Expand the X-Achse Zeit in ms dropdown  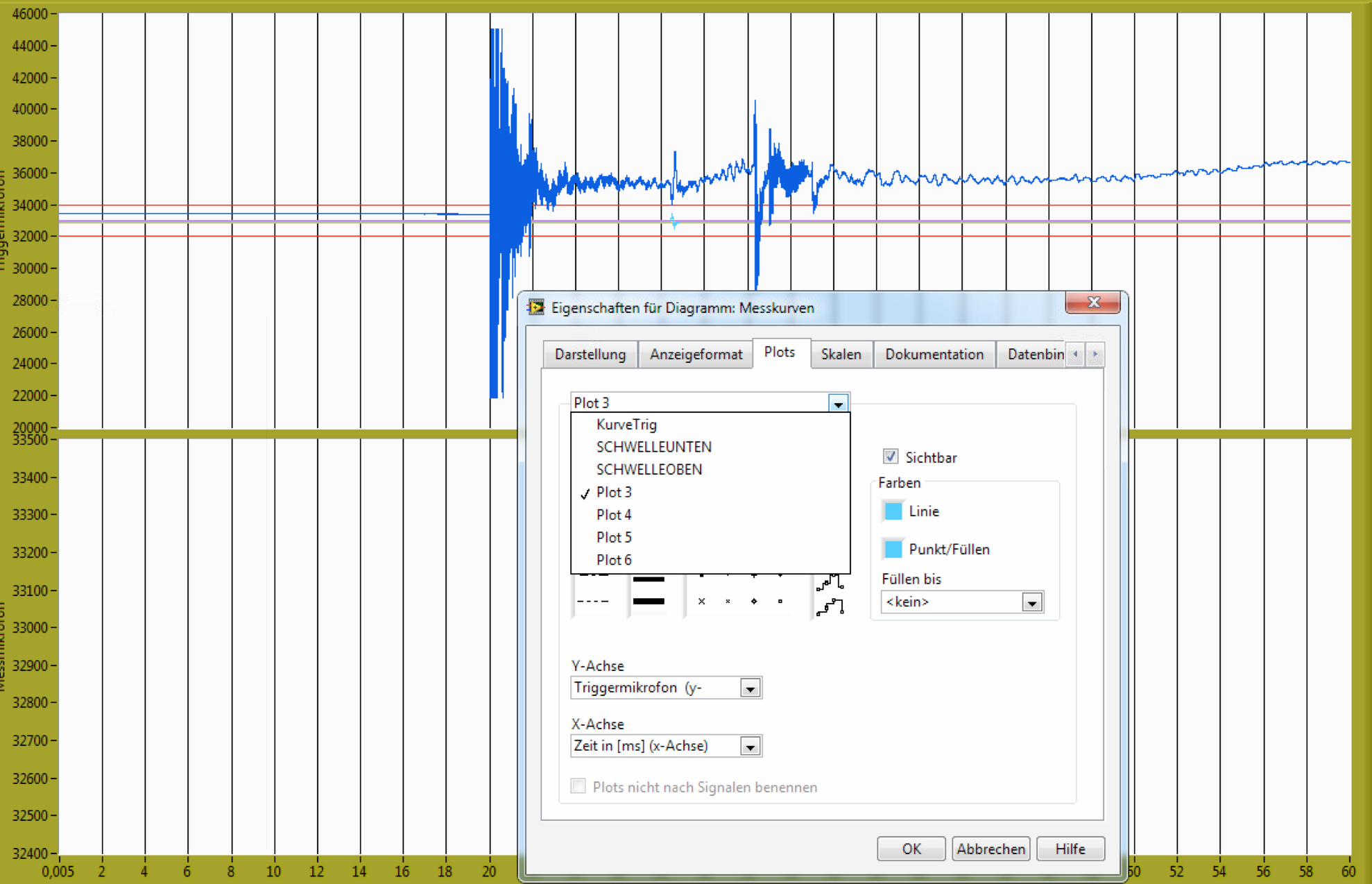point(750,747)
